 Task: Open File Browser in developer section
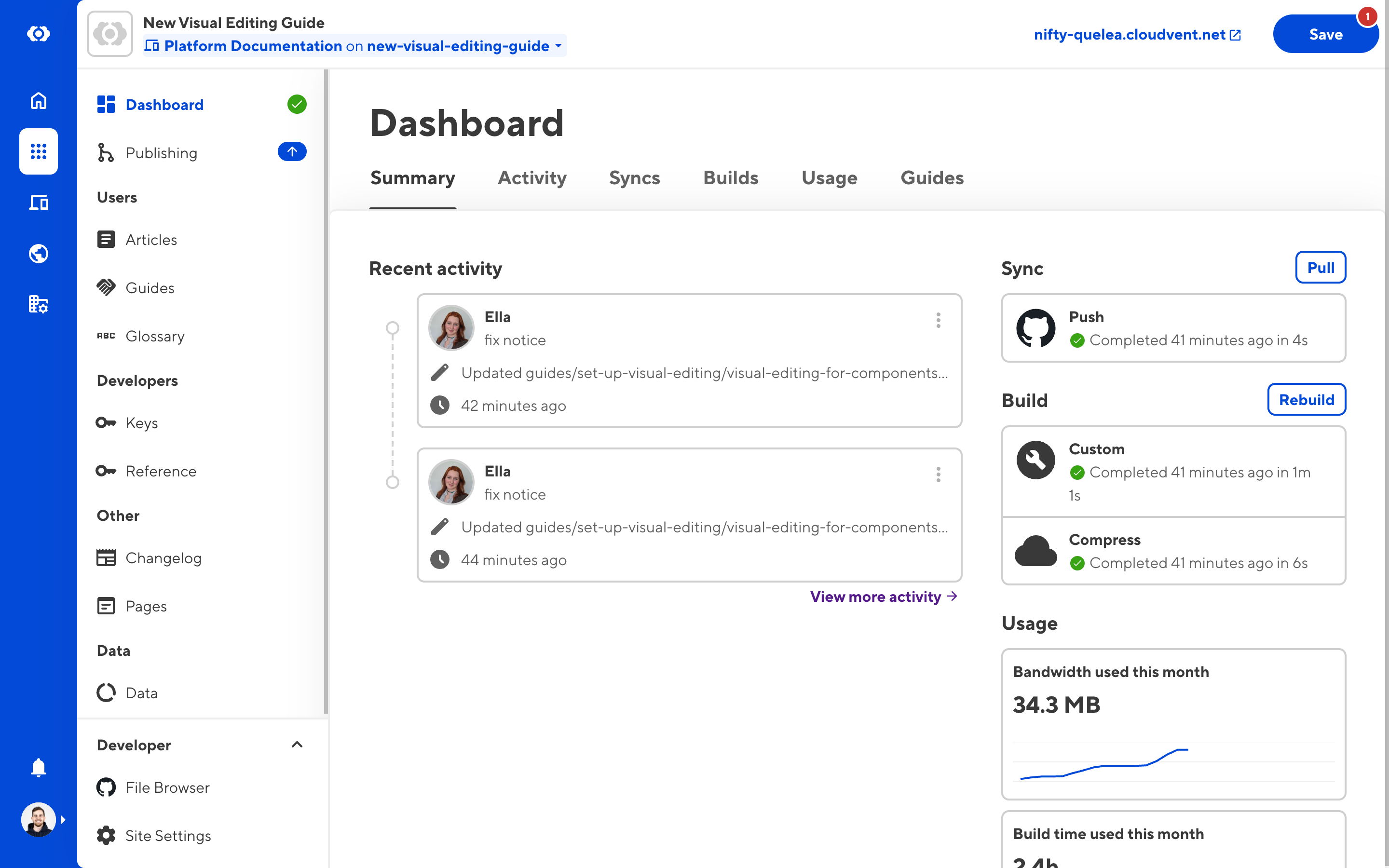(x=167, y=787)
